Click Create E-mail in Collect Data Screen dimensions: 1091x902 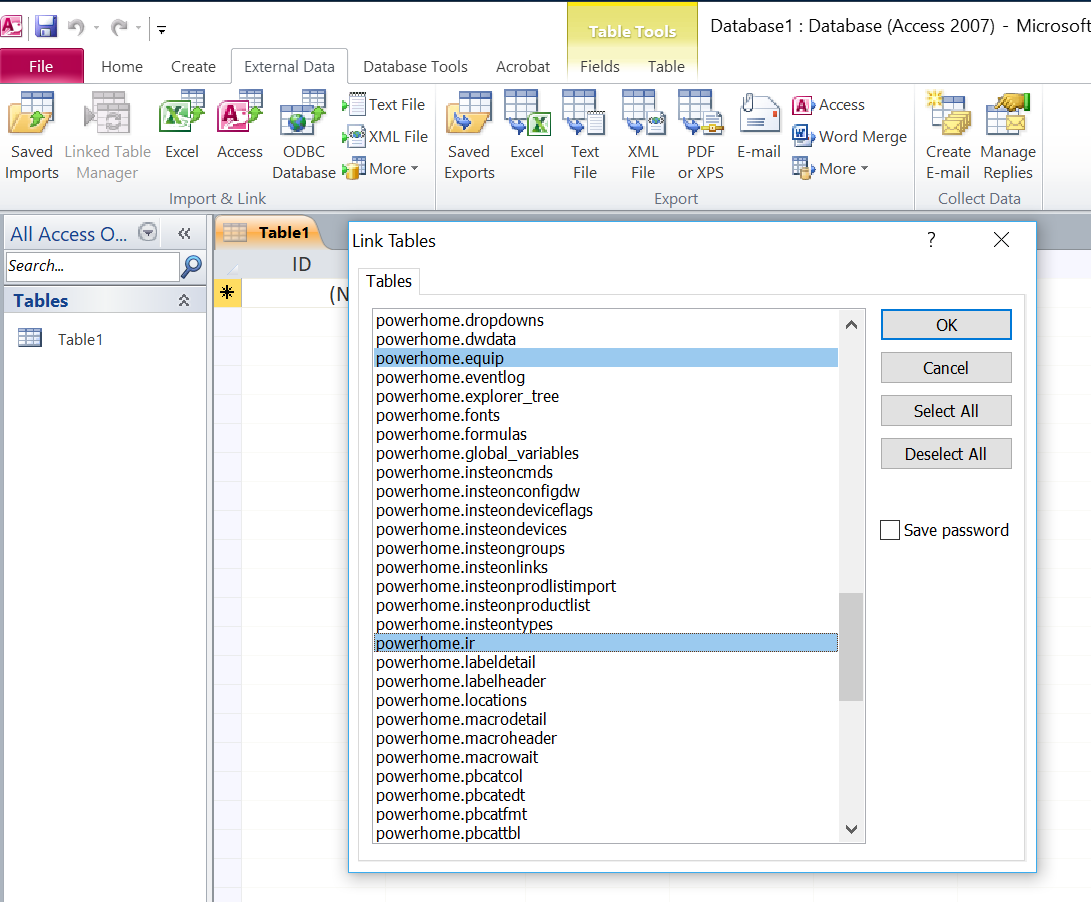(948, 136)
